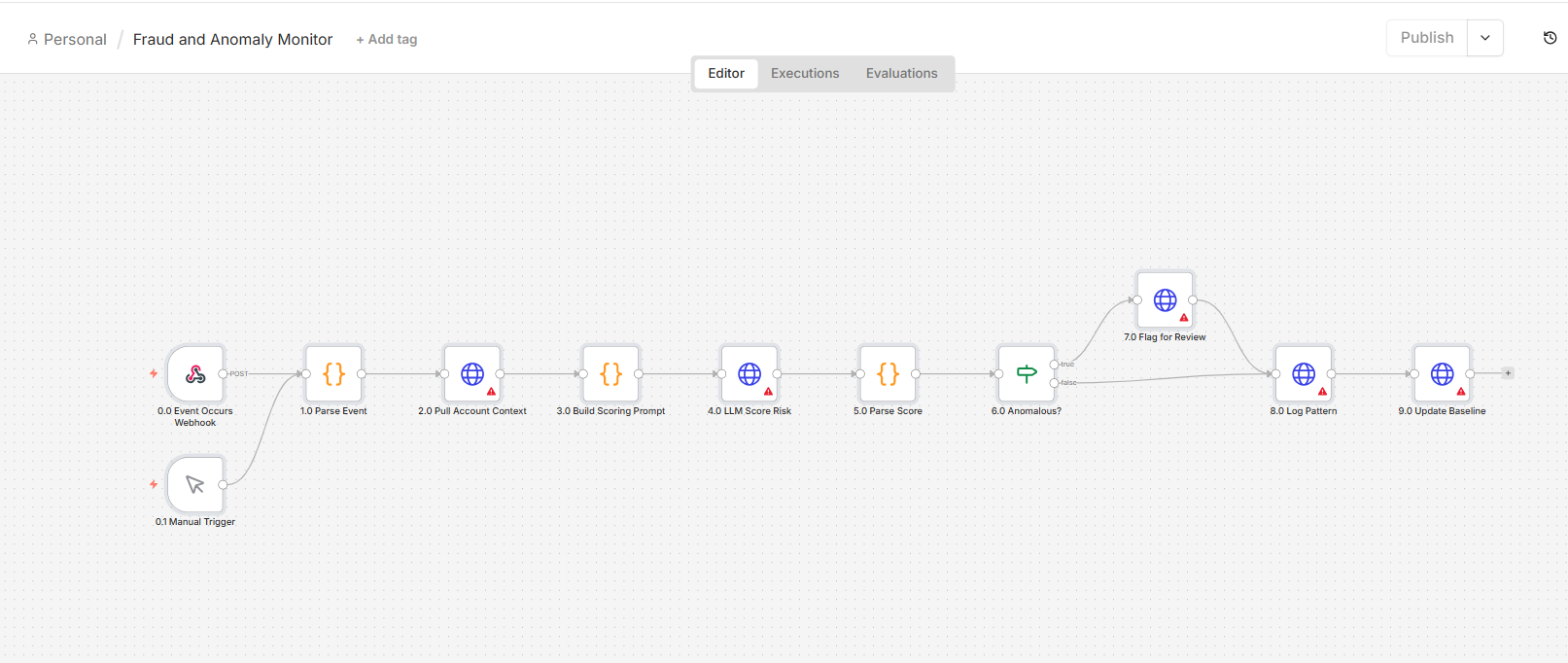Expand the Publish dropdown arrow
This screenshot has height=663, width=1568.
[1485, 38]
